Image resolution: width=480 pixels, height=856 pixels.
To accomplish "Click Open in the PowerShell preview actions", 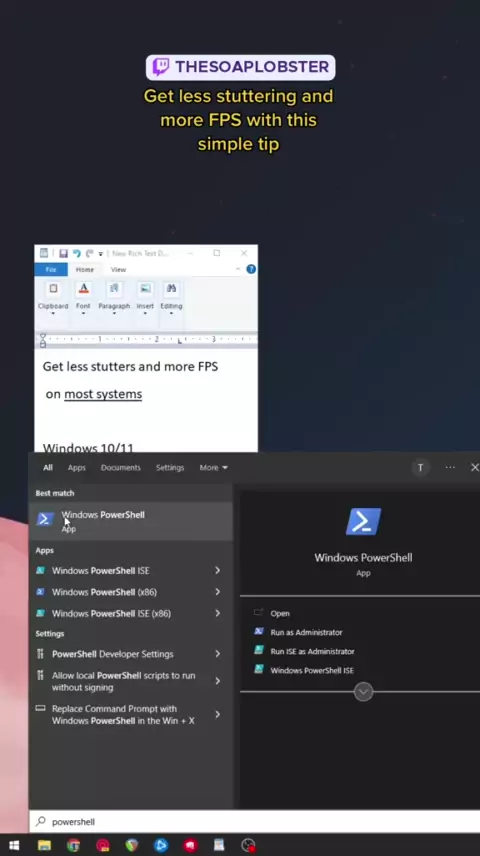I will pyautogui.click(x=280, y=613).
